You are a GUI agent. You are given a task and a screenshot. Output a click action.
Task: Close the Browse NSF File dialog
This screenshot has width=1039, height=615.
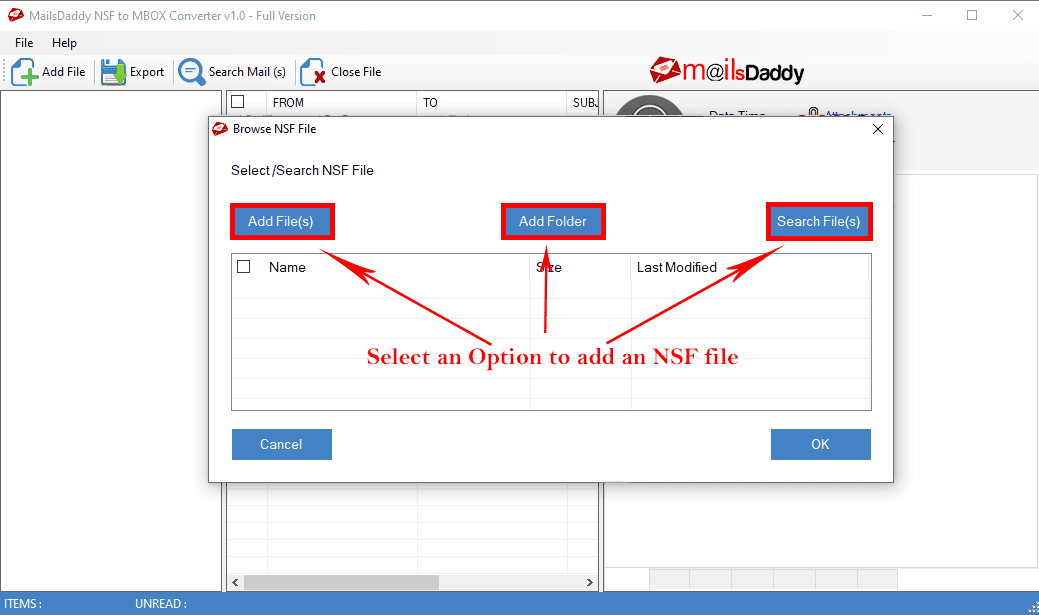pyautogui.click(x=878, y=129)
